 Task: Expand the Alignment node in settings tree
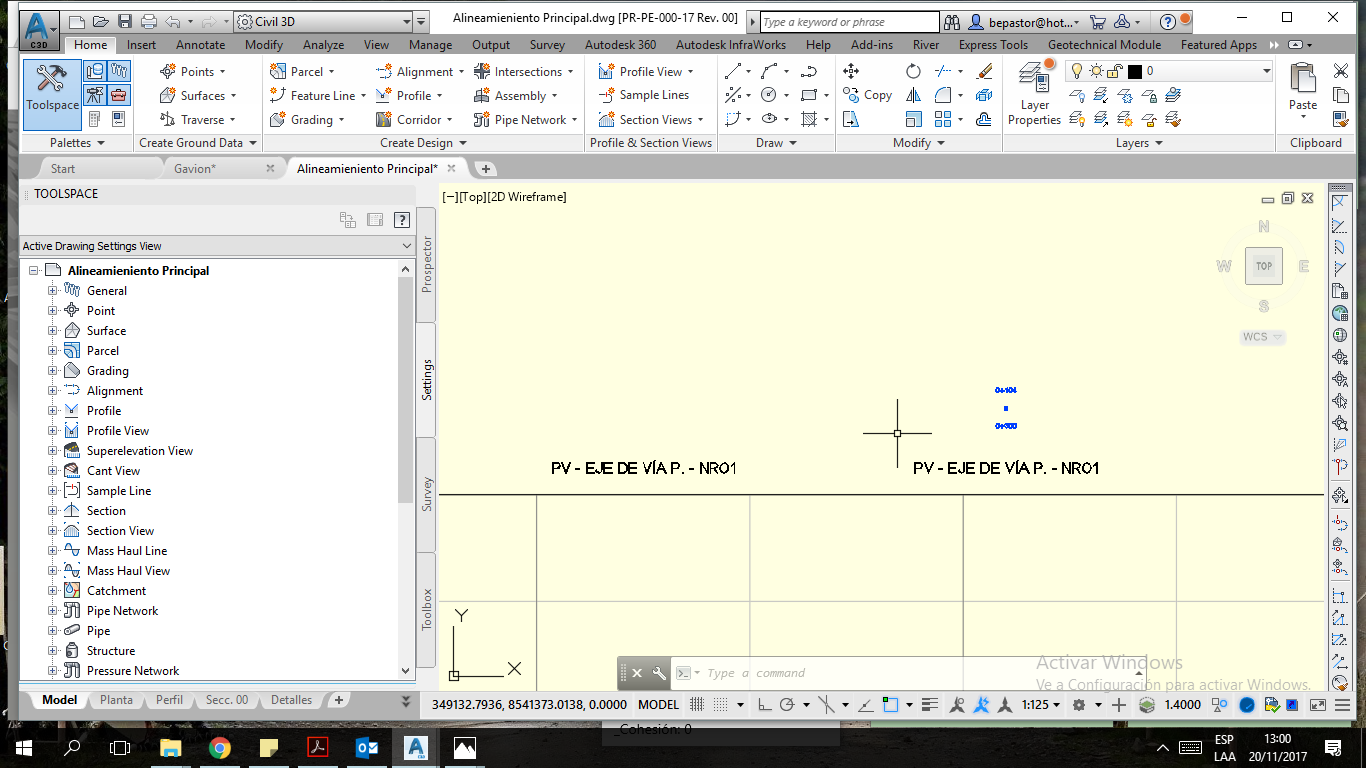pos(53,391)
